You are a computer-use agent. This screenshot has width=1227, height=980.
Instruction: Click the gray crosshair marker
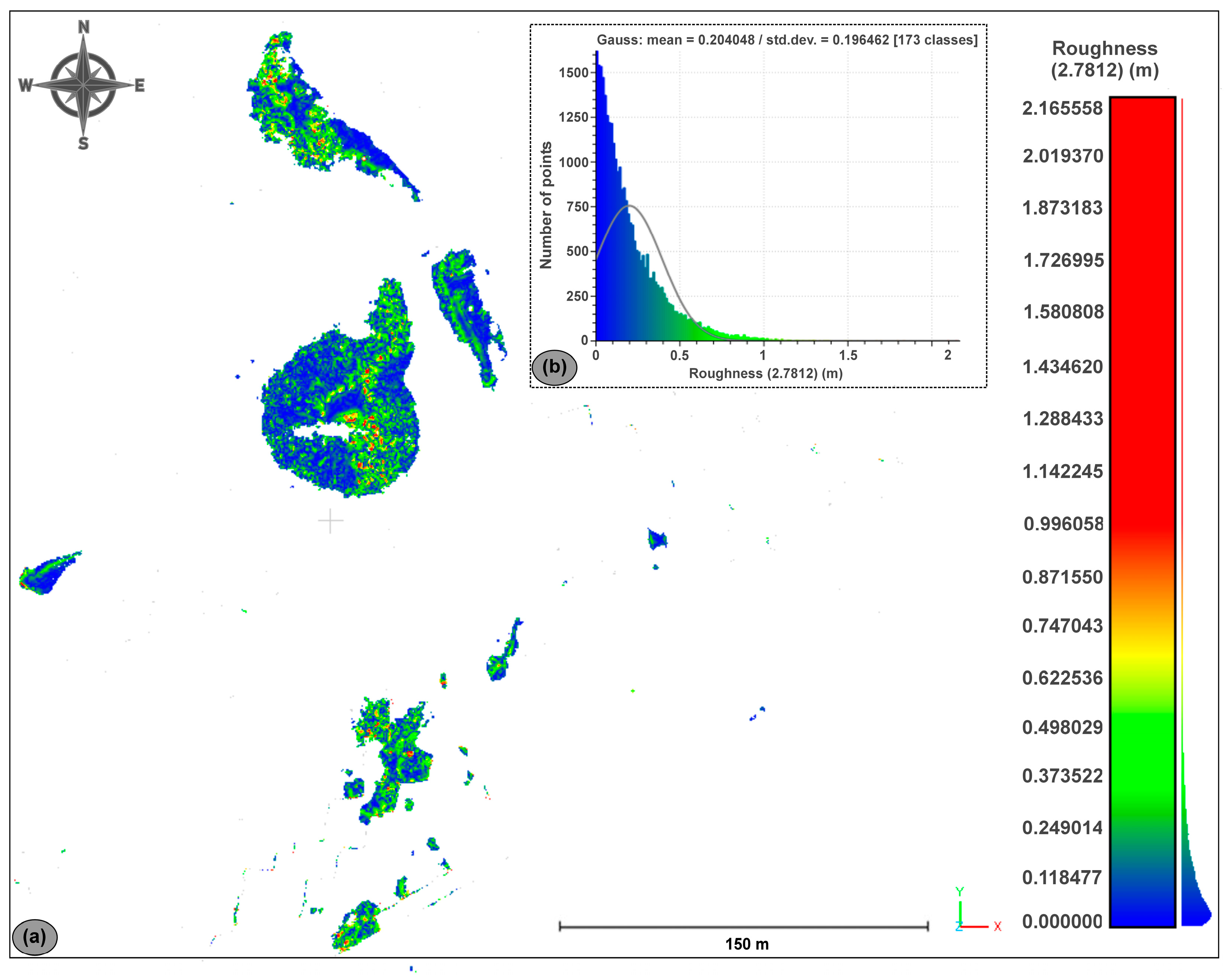coord(331,521)
